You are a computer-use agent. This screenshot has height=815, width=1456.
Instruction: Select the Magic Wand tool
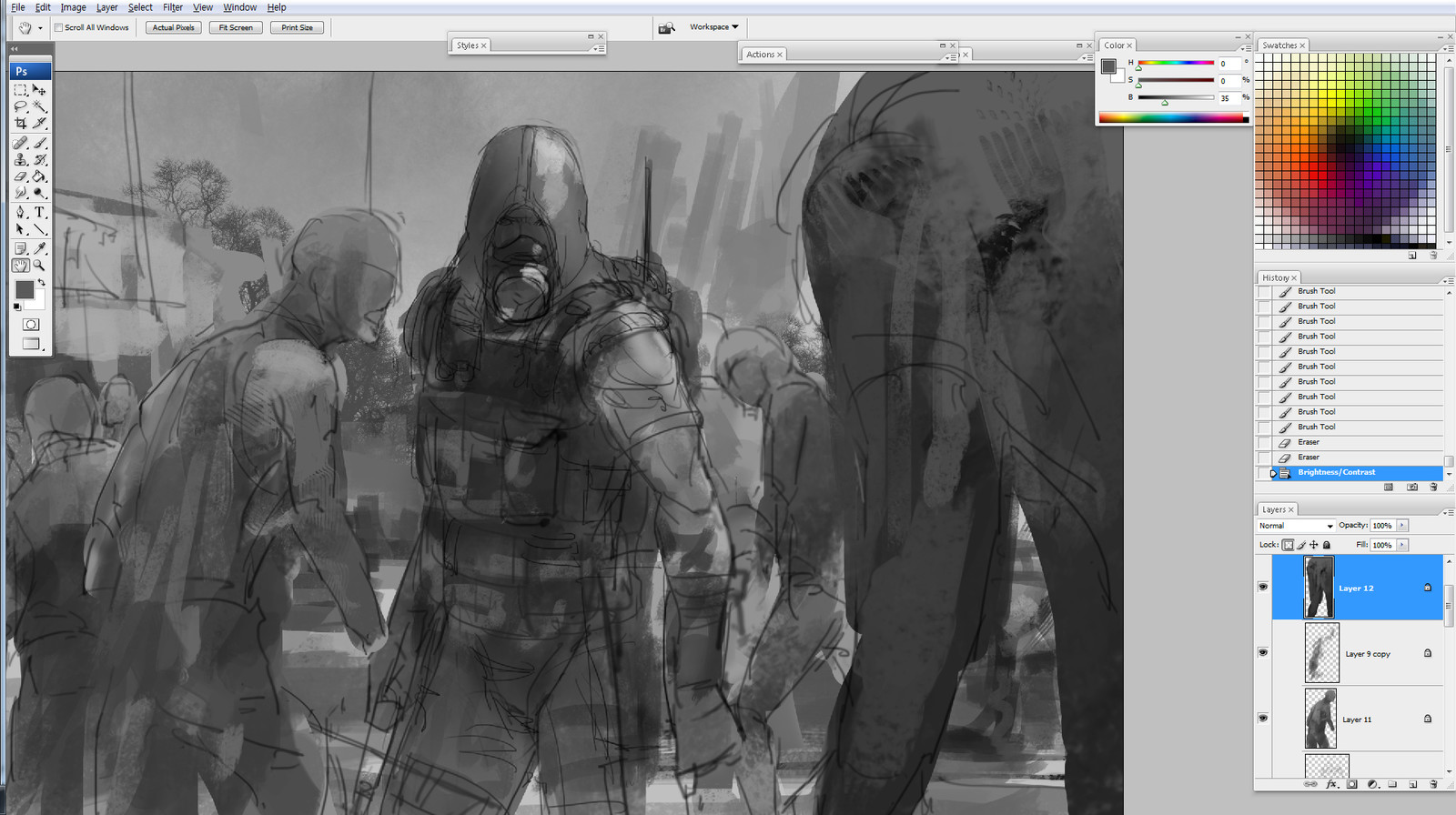pos(39,106)
